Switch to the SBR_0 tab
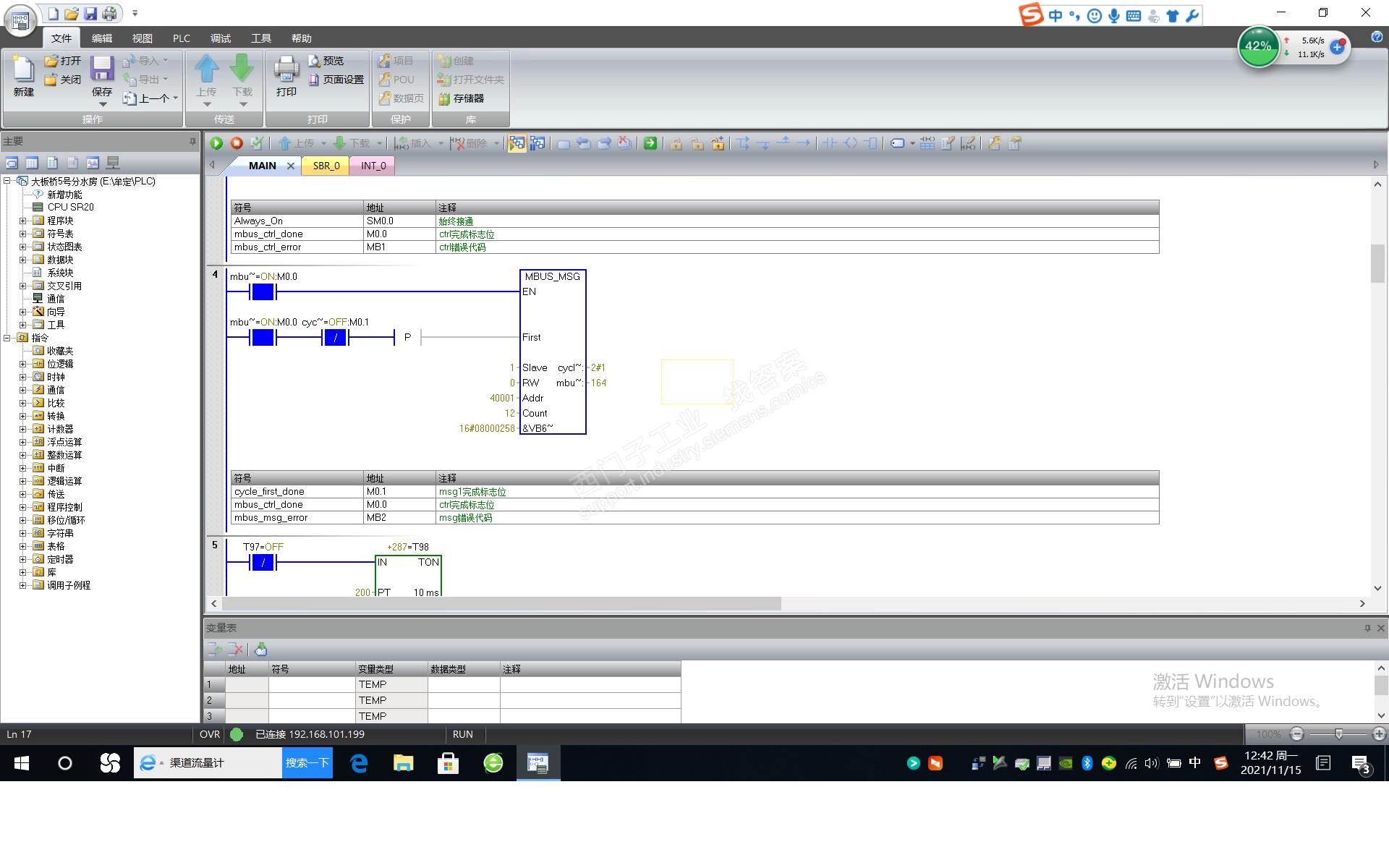 [326, 166]
